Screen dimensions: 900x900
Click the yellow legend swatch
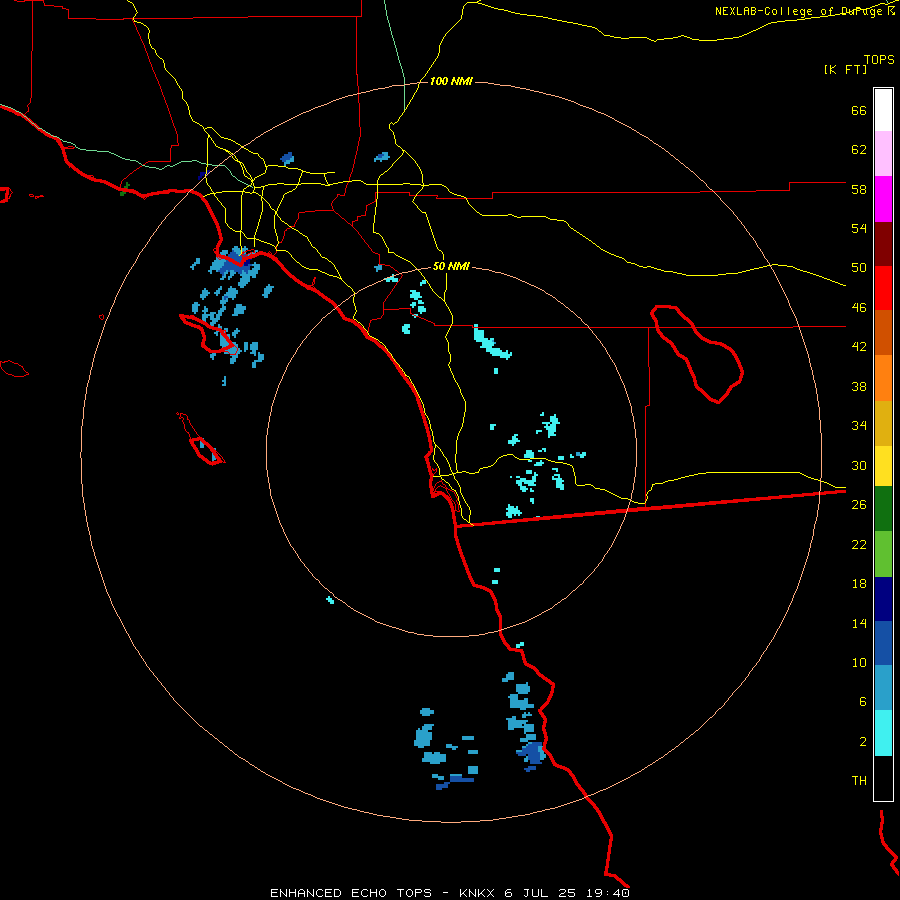pyautogui.click(x=883, y=466)
